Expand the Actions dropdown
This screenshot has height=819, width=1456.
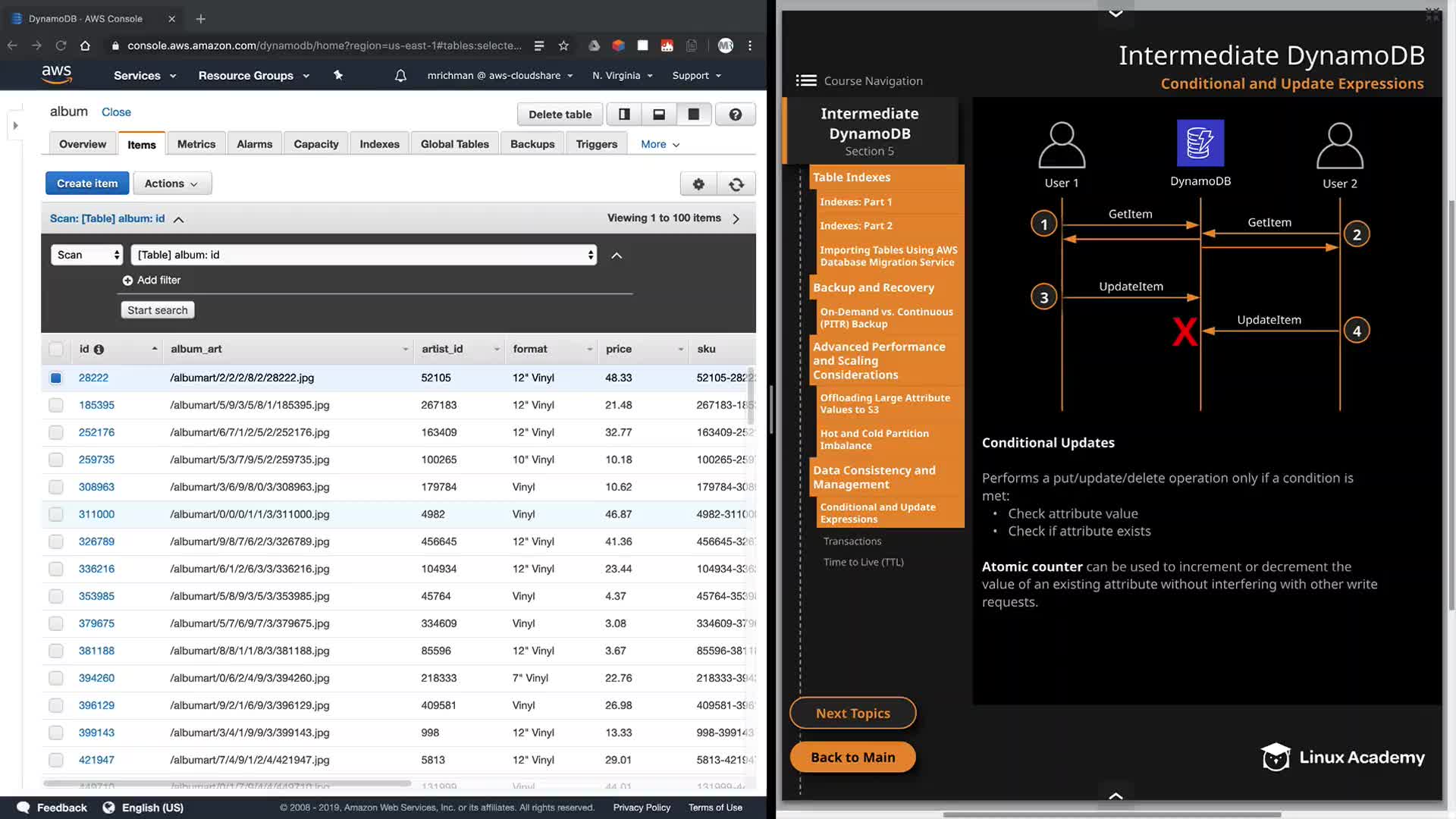[x=172, y=184]
